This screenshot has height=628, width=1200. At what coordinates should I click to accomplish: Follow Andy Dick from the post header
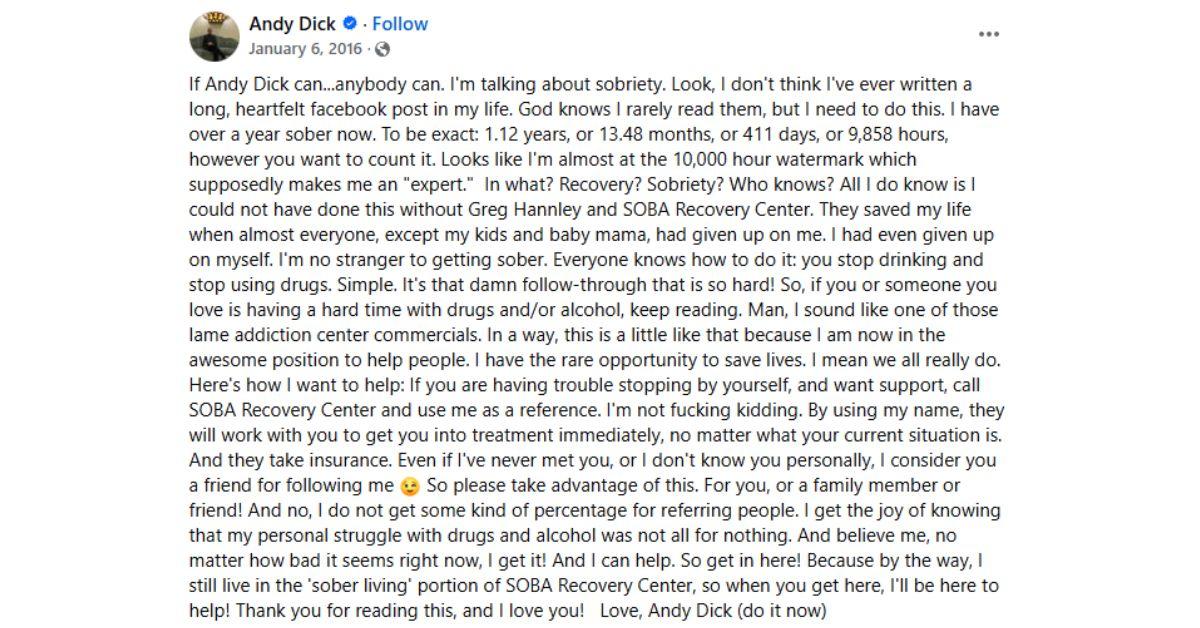(399, 23)
